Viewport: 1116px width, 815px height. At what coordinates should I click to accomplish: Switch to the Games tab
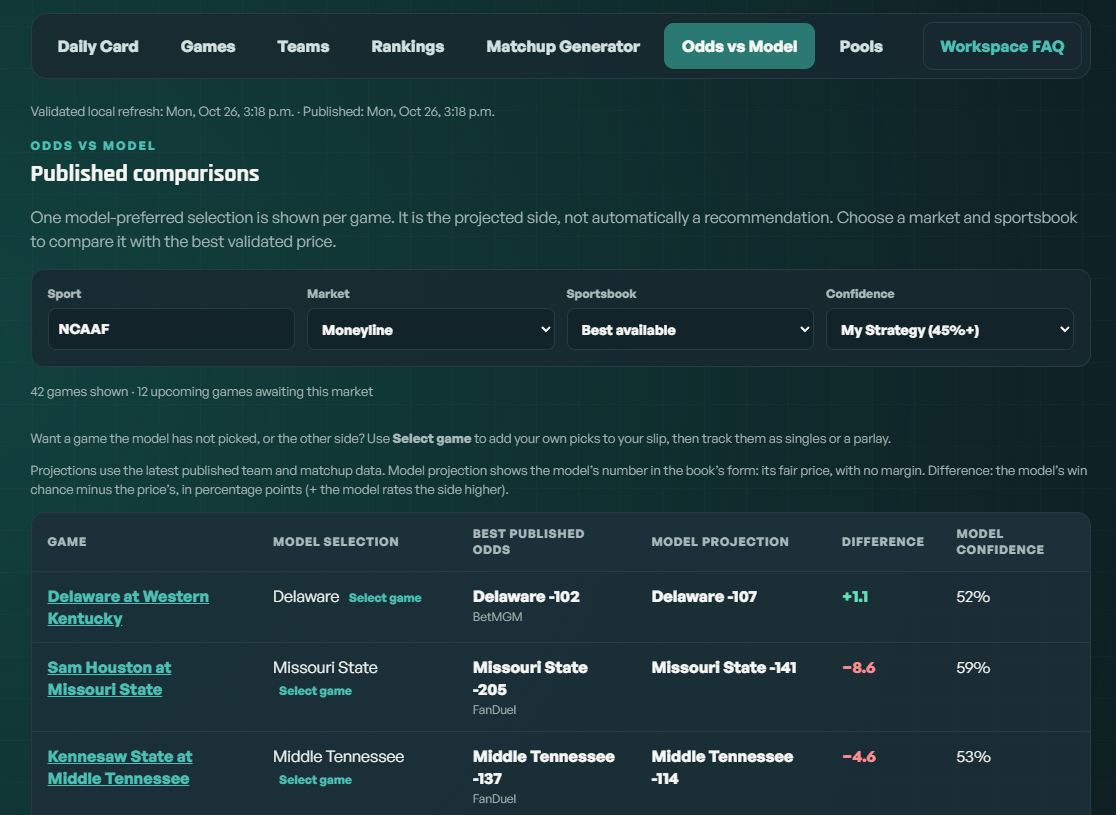click(208, 46)
